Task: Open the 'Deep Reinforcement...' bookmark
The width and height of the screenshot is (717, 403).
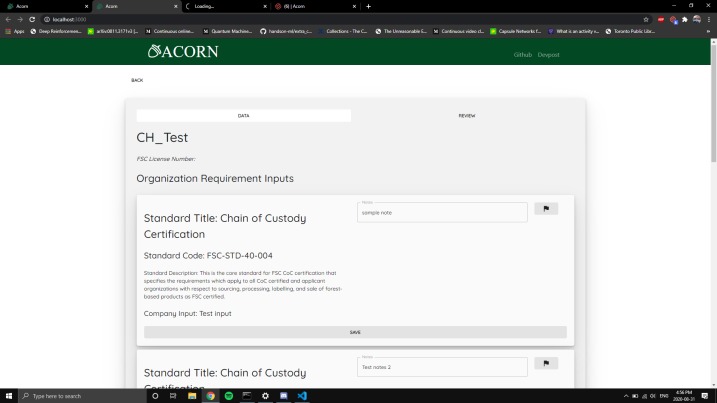Action: (x=56, y=31)
